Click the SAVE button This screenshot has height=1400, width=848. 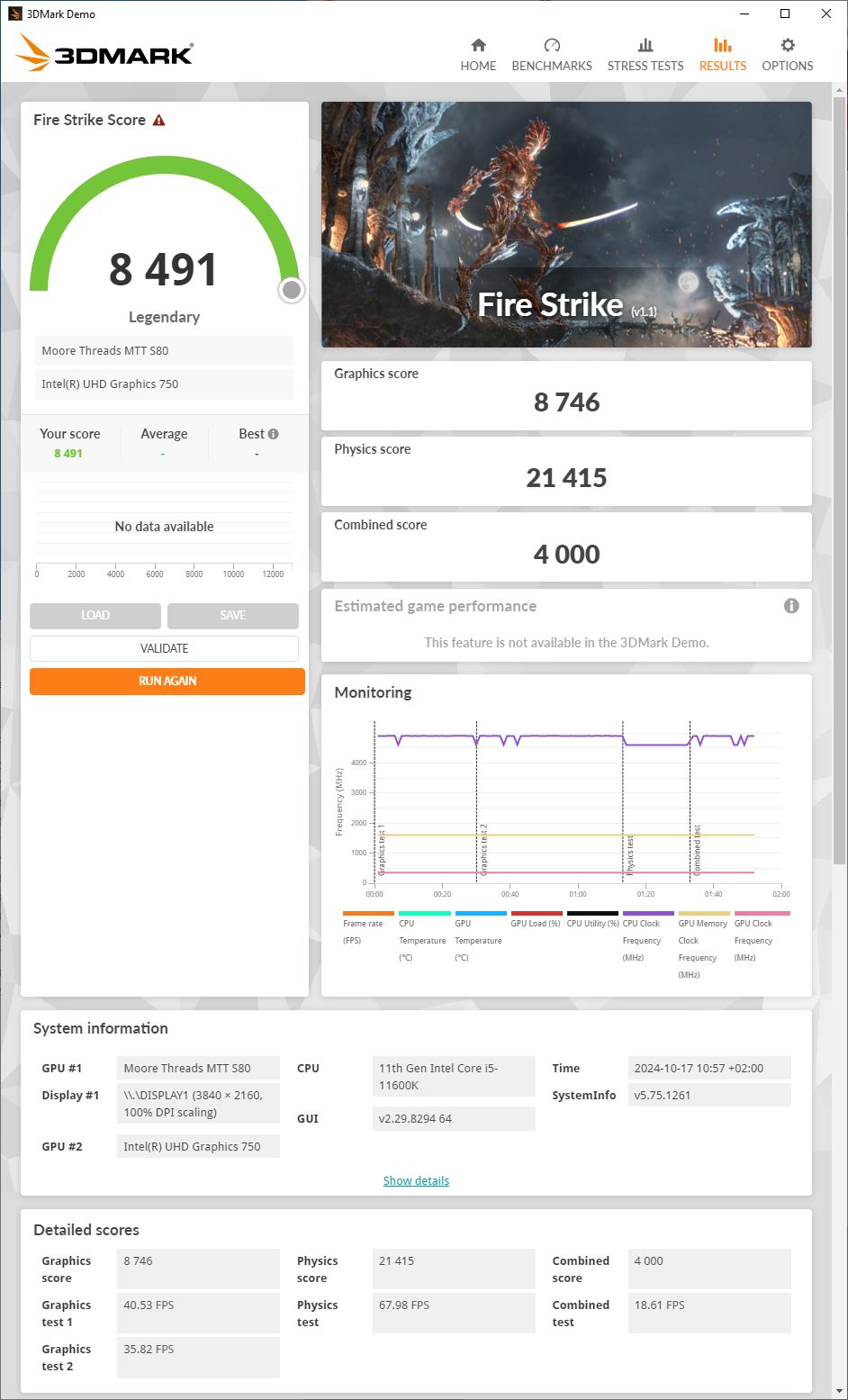233,616
